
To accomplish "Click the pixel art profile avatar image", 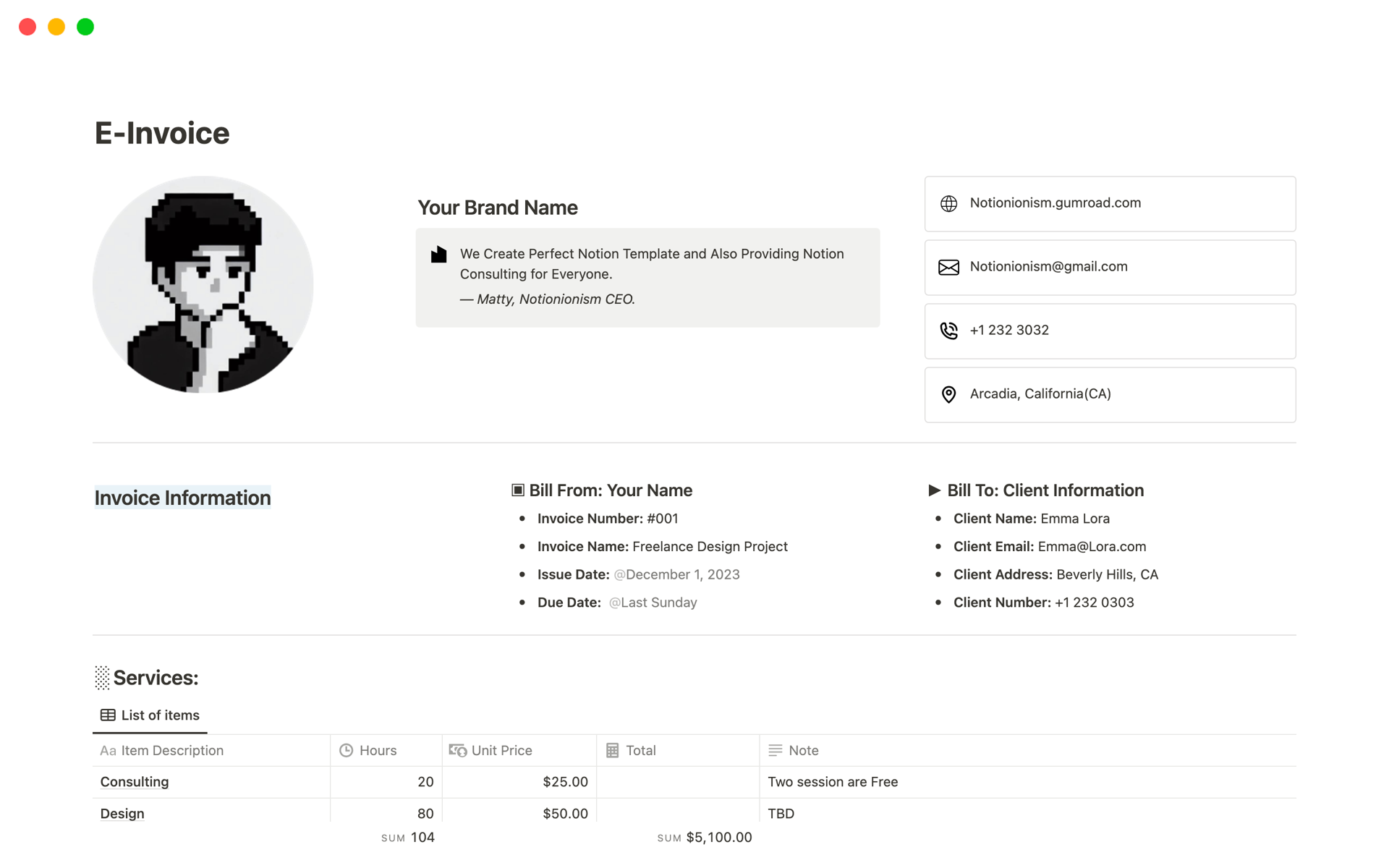I will click(203, 285).
